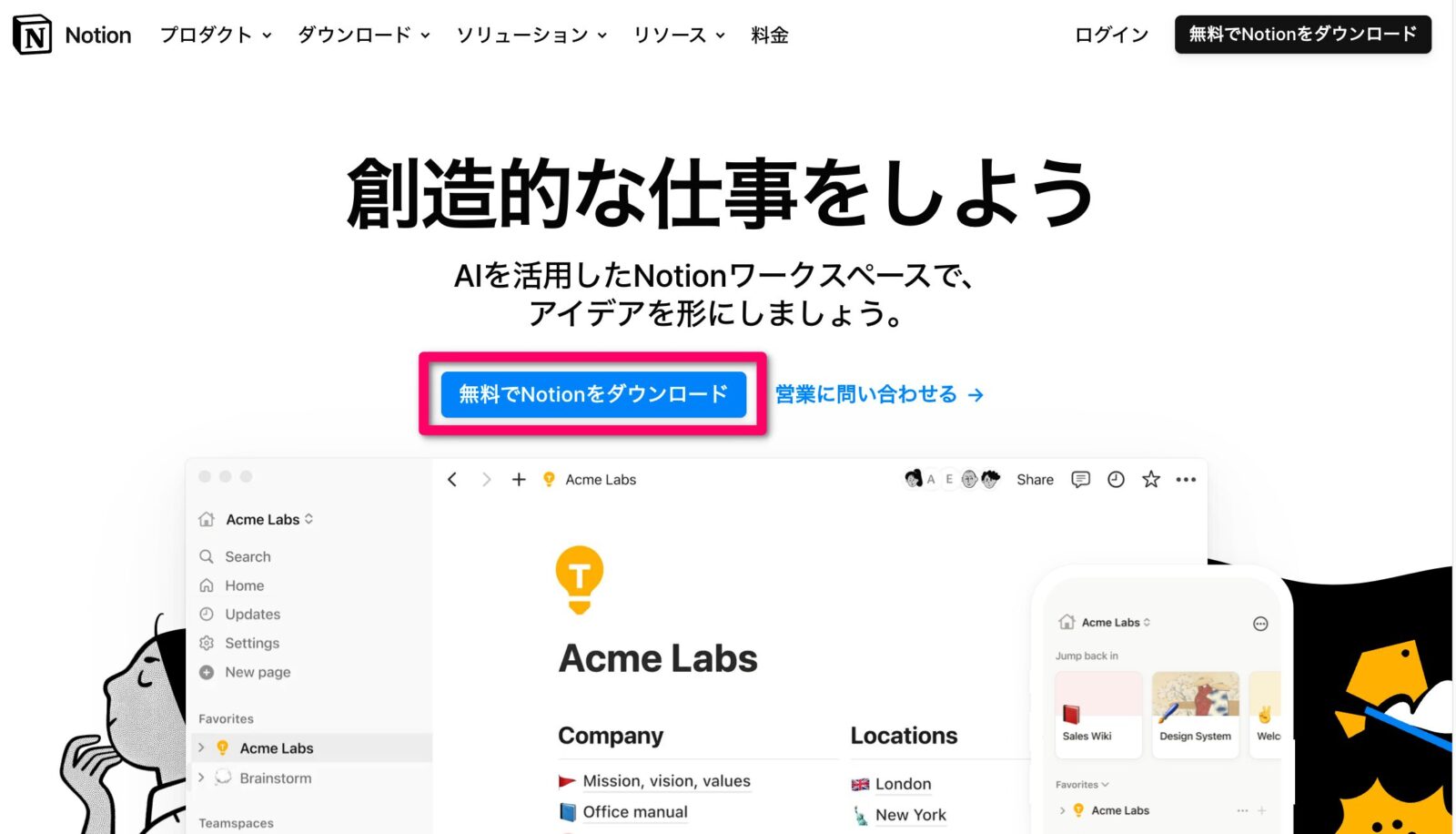Click the plus new tab icon

coord(519,479)
